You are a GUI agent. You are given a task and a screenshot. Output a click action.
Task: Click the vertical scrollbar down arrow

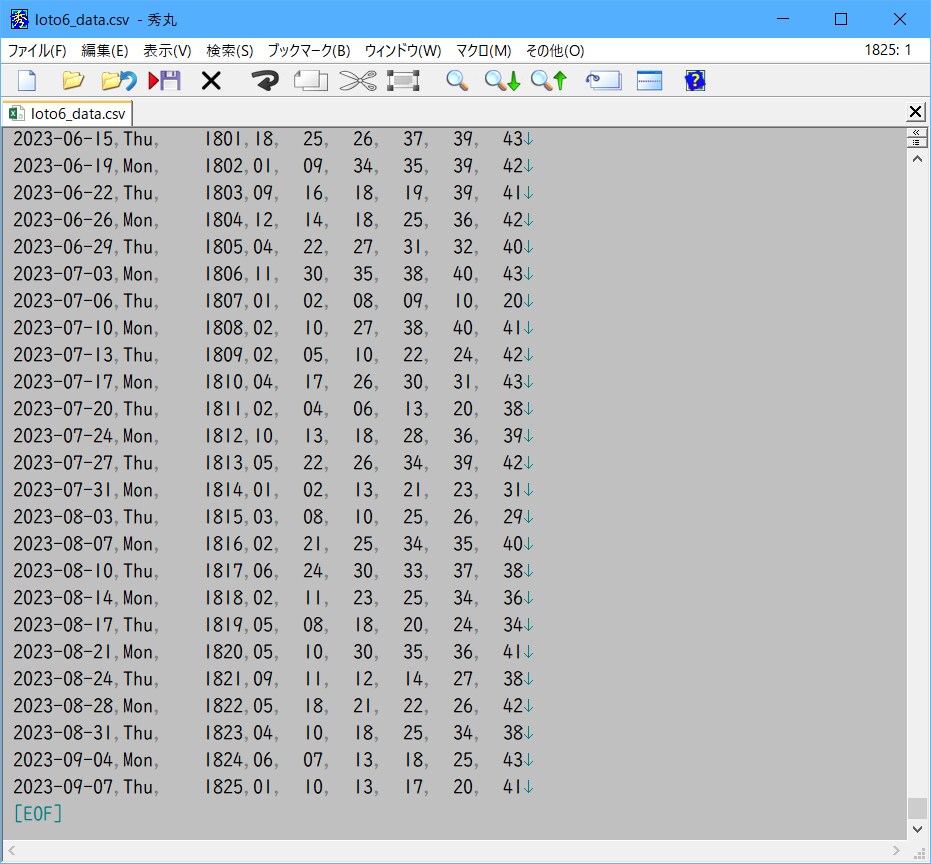click(917, 829)
